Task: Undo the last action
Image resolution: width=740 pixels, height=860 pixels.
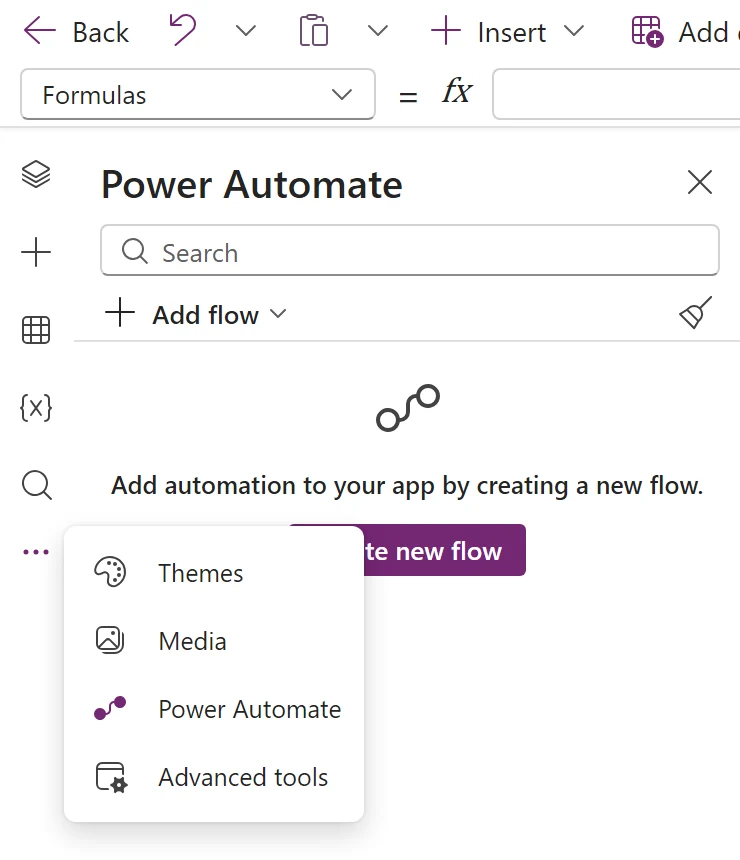Action: [182, 30]
